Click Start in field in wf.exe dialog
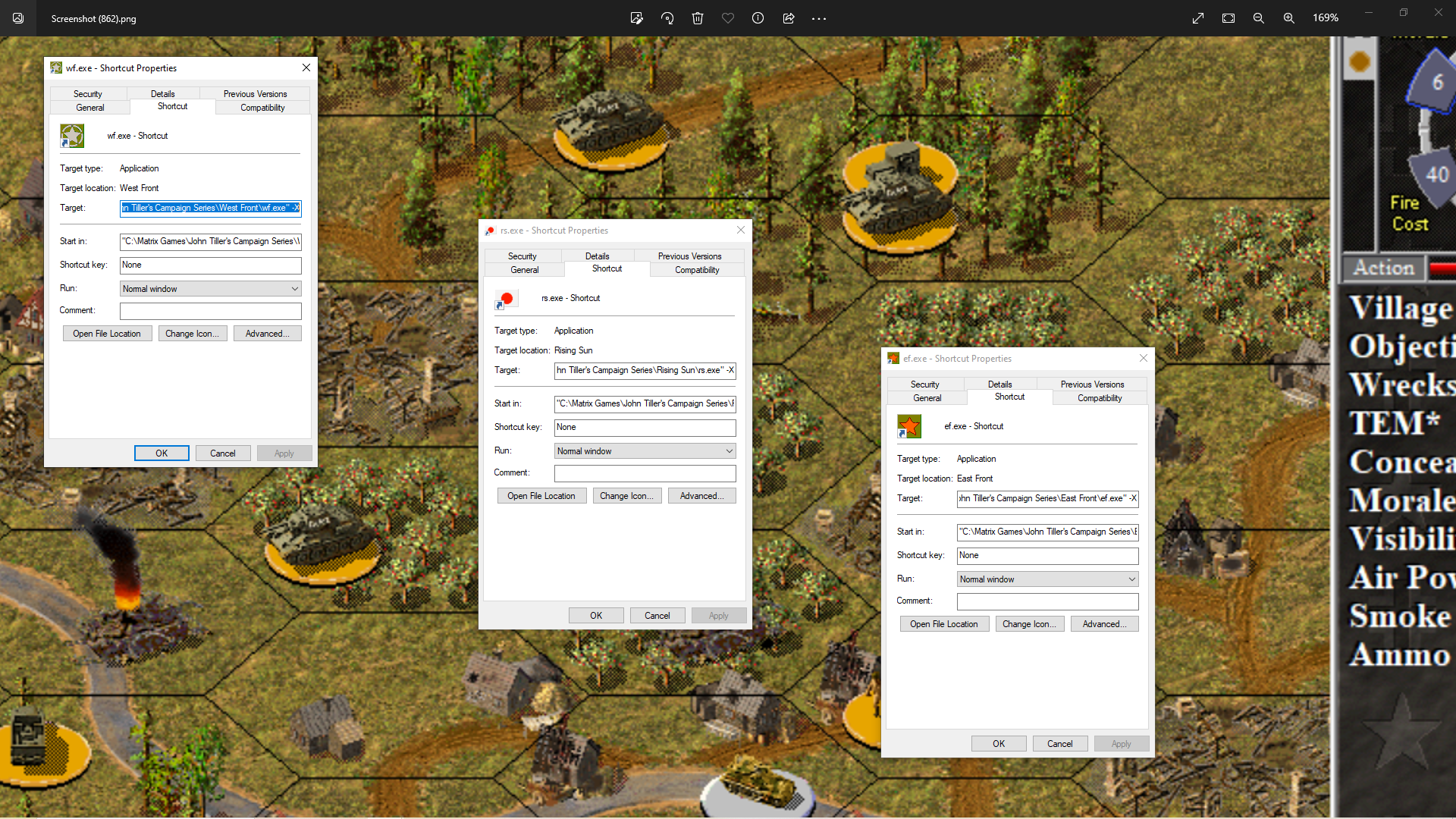Viewport: 1456px width, 819px height. (x=211, y=242)
